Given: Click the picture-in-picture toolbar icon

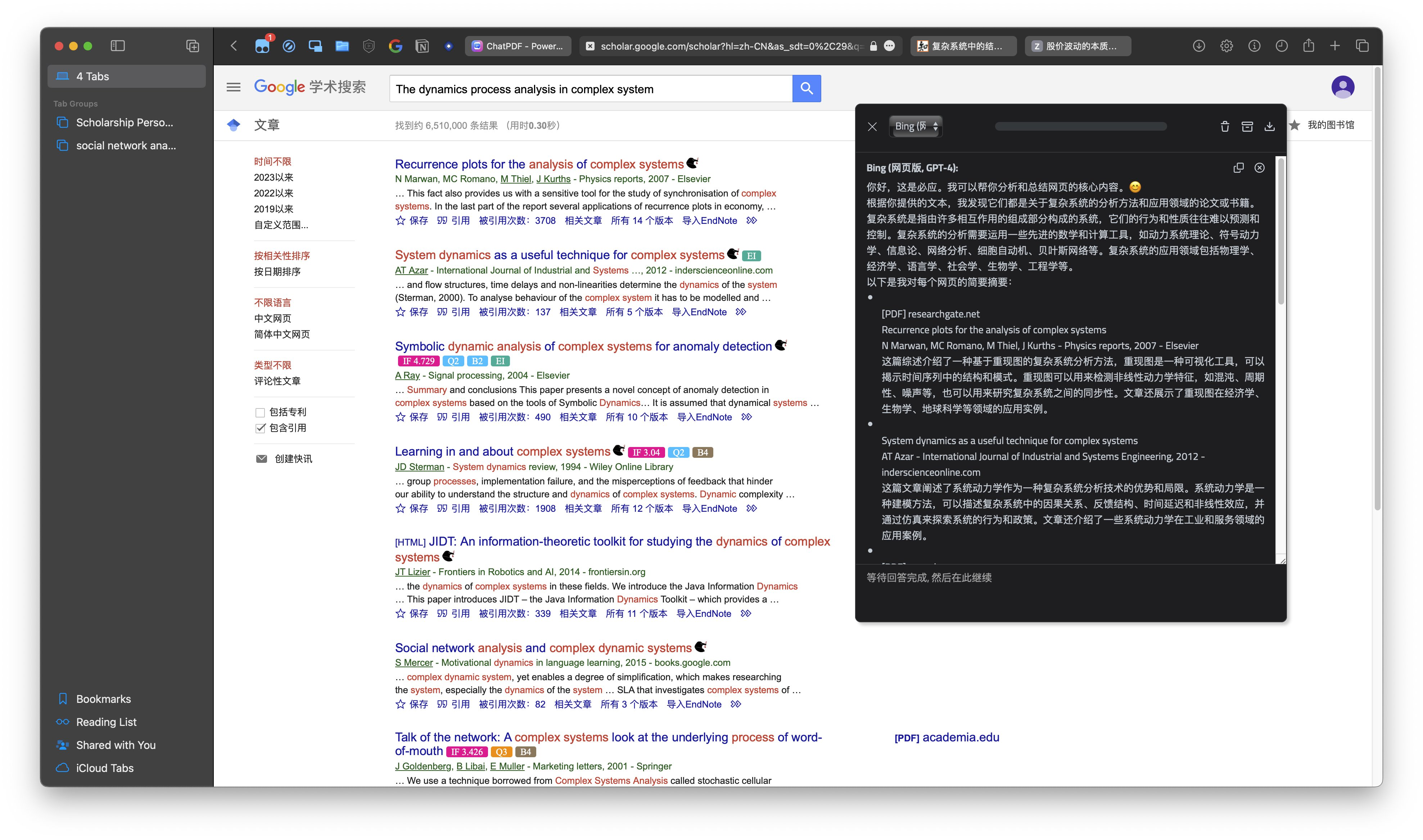Looking at the screenshot, I should tap(315, 46).
